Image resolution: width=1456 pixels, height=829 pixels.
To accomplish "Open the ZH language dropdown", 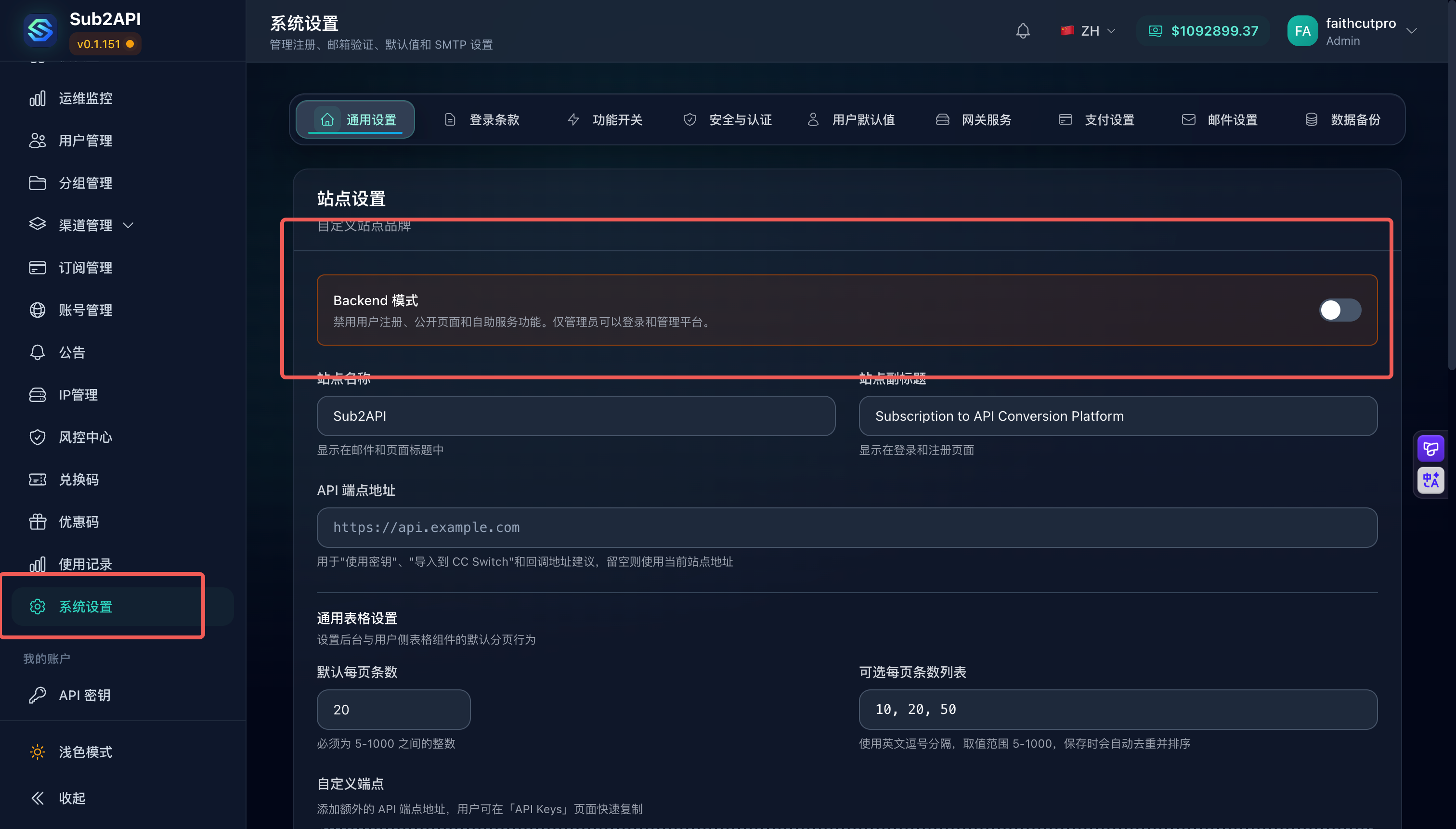I will click(1087, 31).
